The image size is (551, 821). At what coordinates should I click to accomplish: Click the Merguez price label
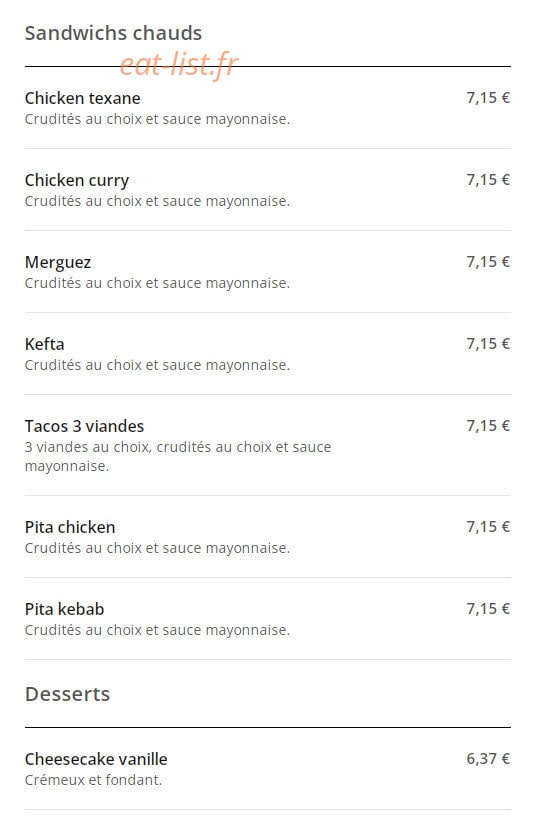pos(488,262)
